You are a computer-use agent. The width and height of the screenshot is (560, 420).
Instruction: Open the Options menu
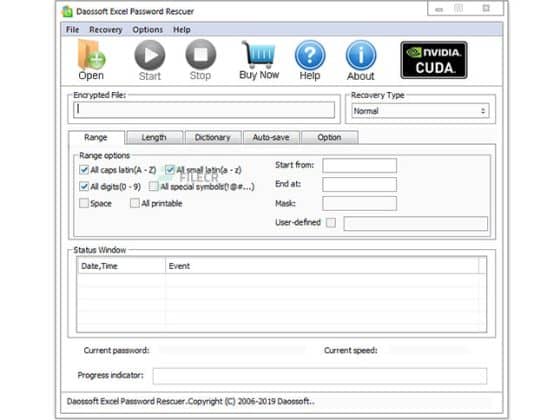(148, 30)
